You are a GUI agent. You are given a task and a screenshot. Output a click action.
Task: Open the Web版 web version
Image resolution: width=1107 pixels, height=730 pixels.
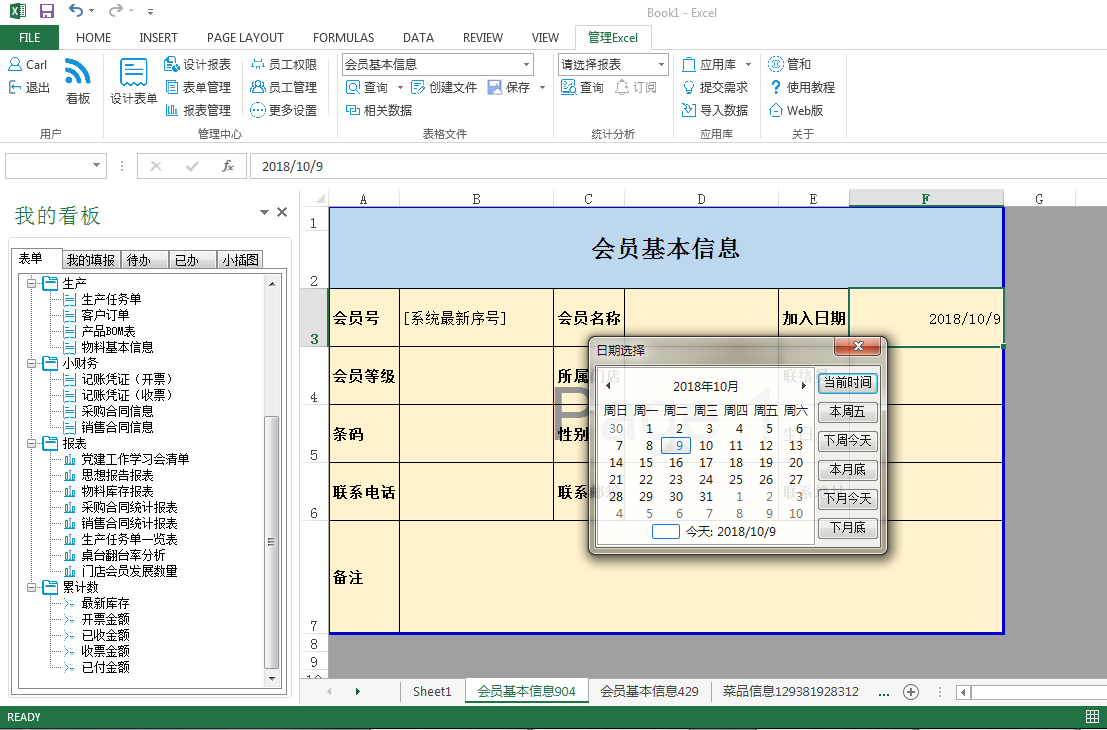click(796, 110)
